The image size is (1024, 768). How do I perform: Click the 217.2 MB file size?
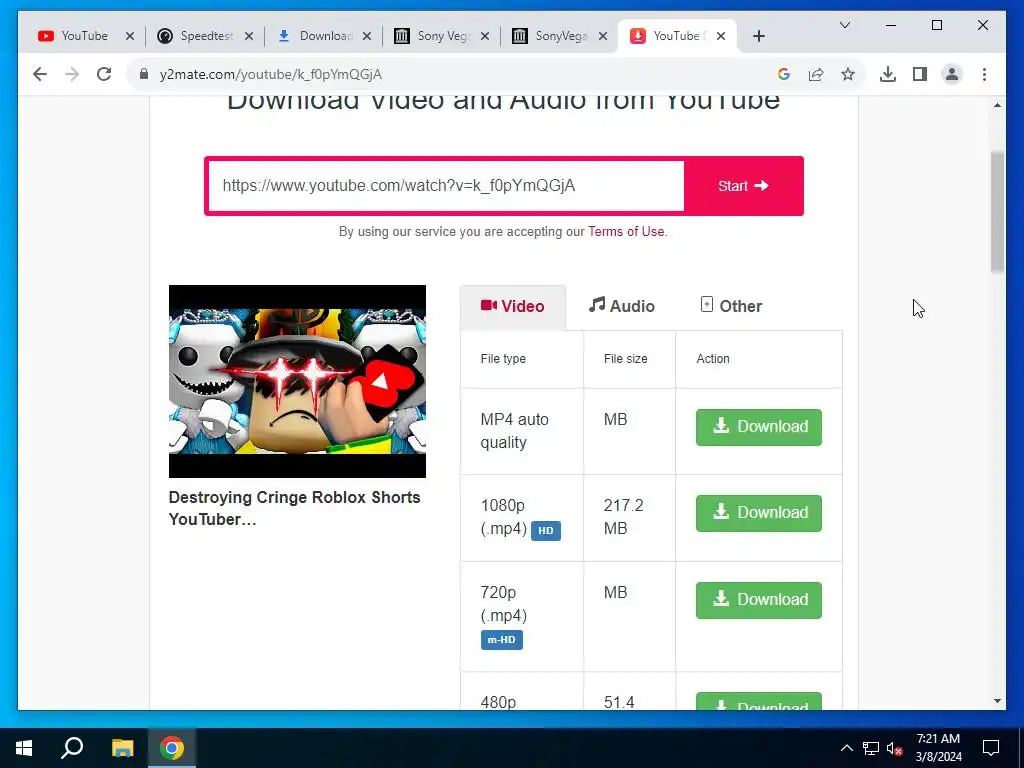click(x=623, y=517)
